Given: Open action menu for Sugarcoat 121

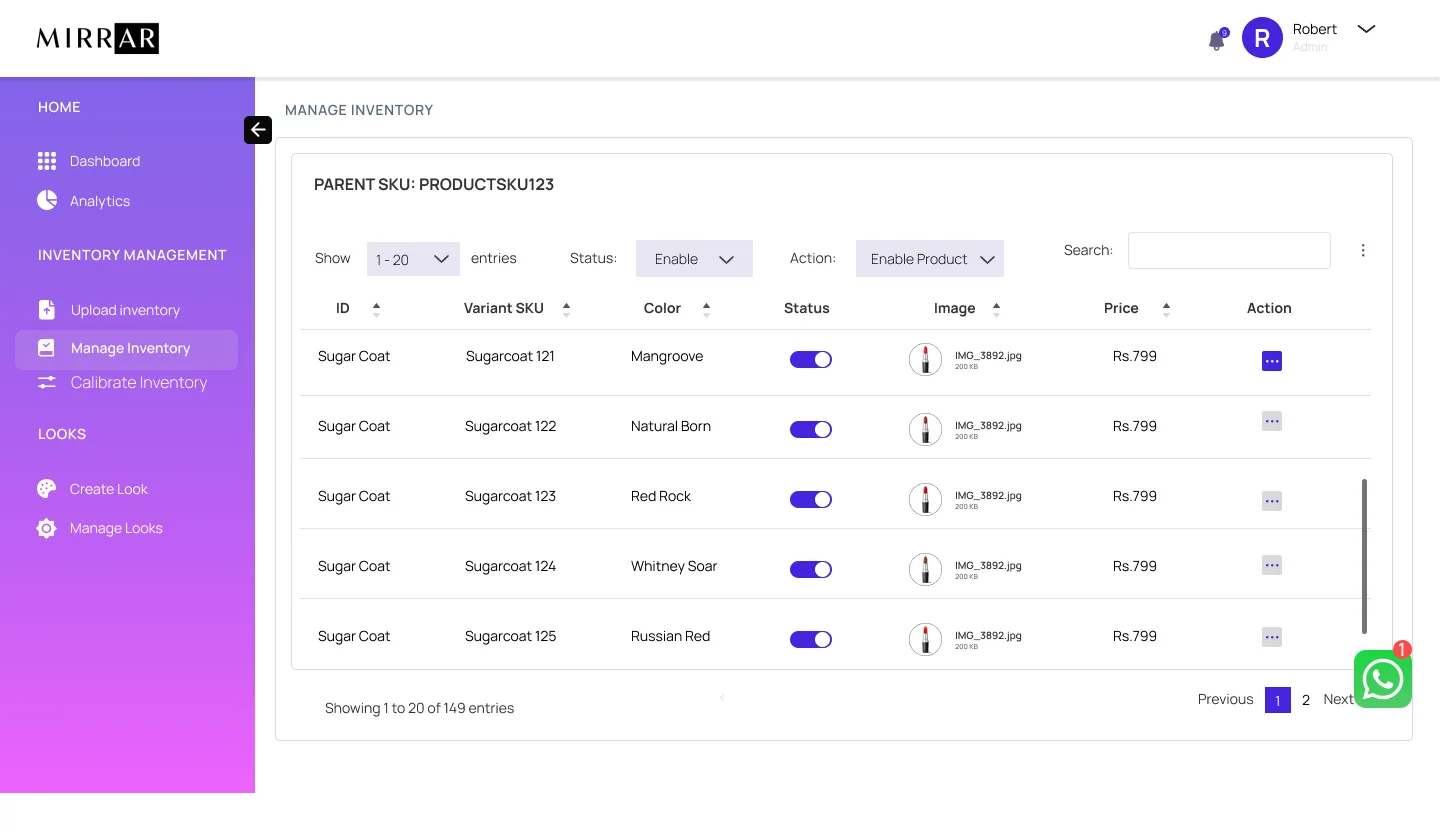Looking at the screenshot, I should coord(1272,360).
